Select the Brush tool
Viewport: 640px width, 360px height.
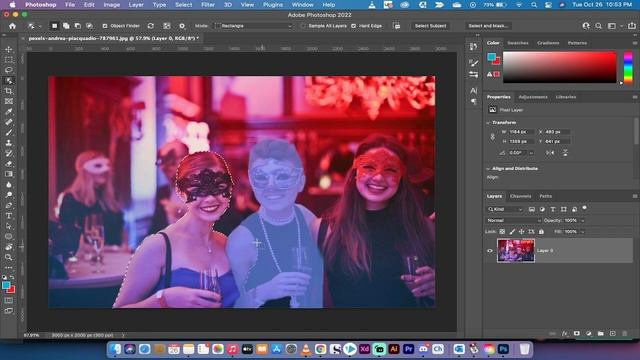9,132
